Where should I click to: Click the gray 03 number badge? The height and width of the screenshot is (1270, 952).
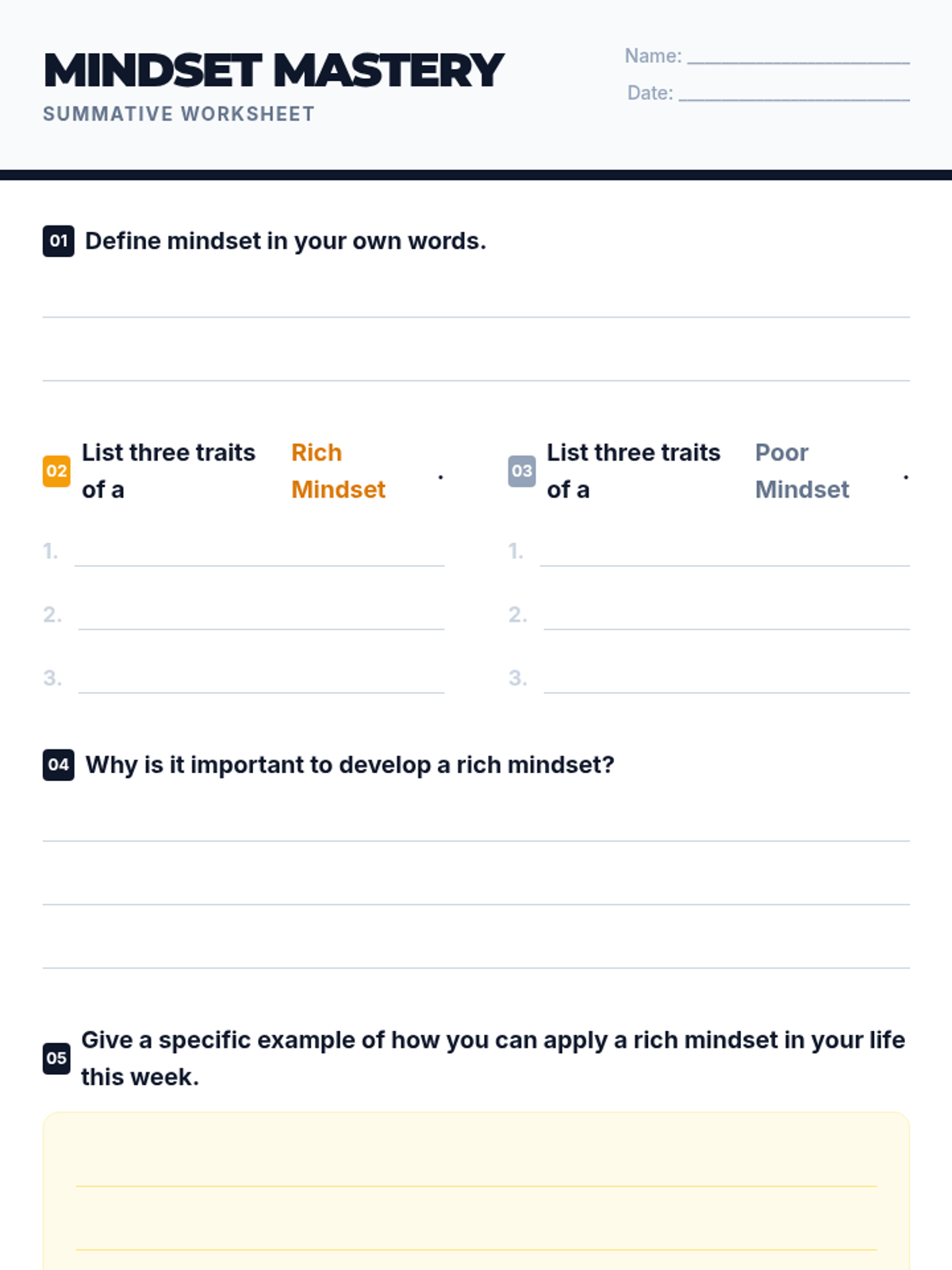point(521,471)
